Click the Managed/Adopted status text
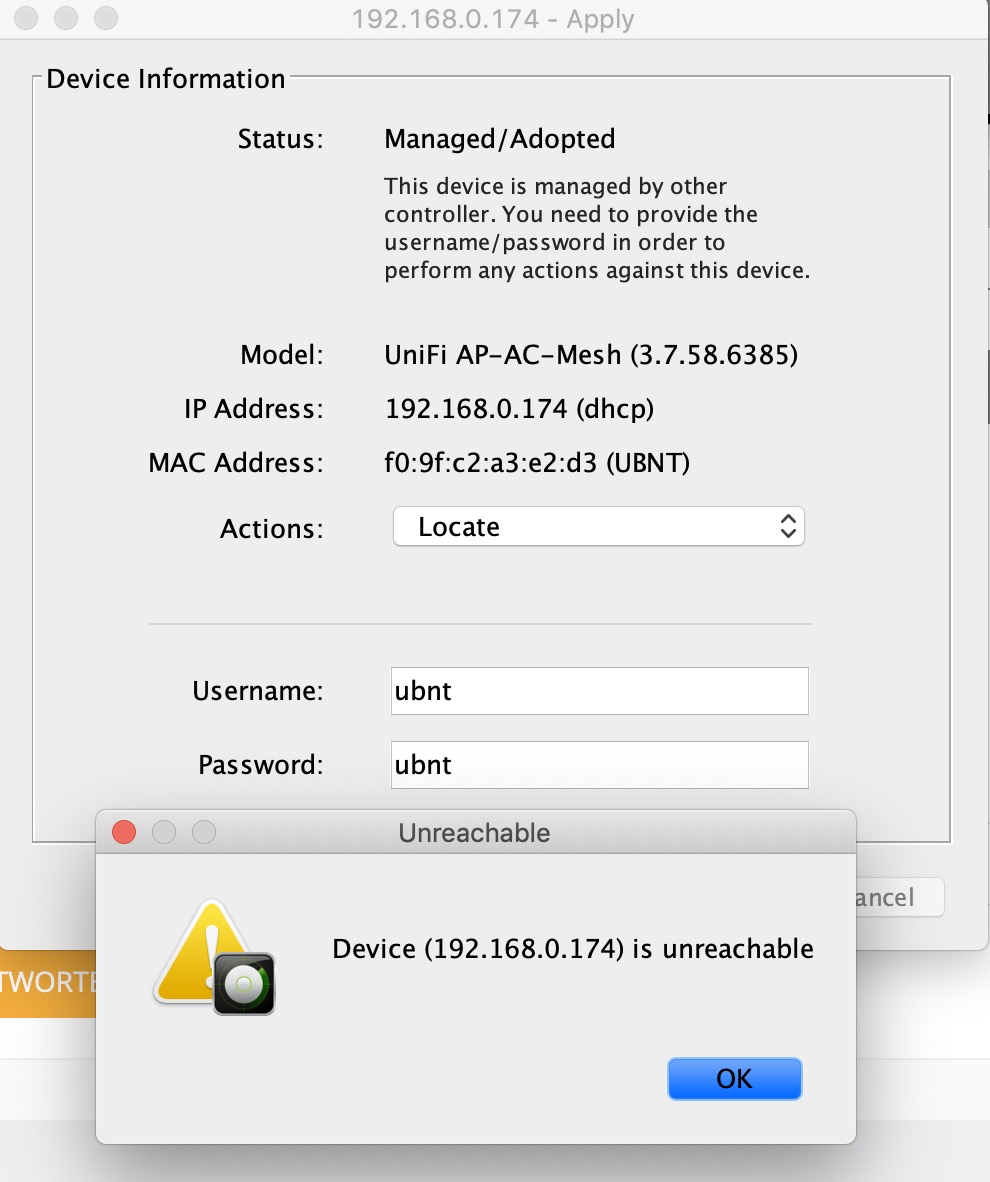Viewport: 990px width, 1182px height. [499, 139]
